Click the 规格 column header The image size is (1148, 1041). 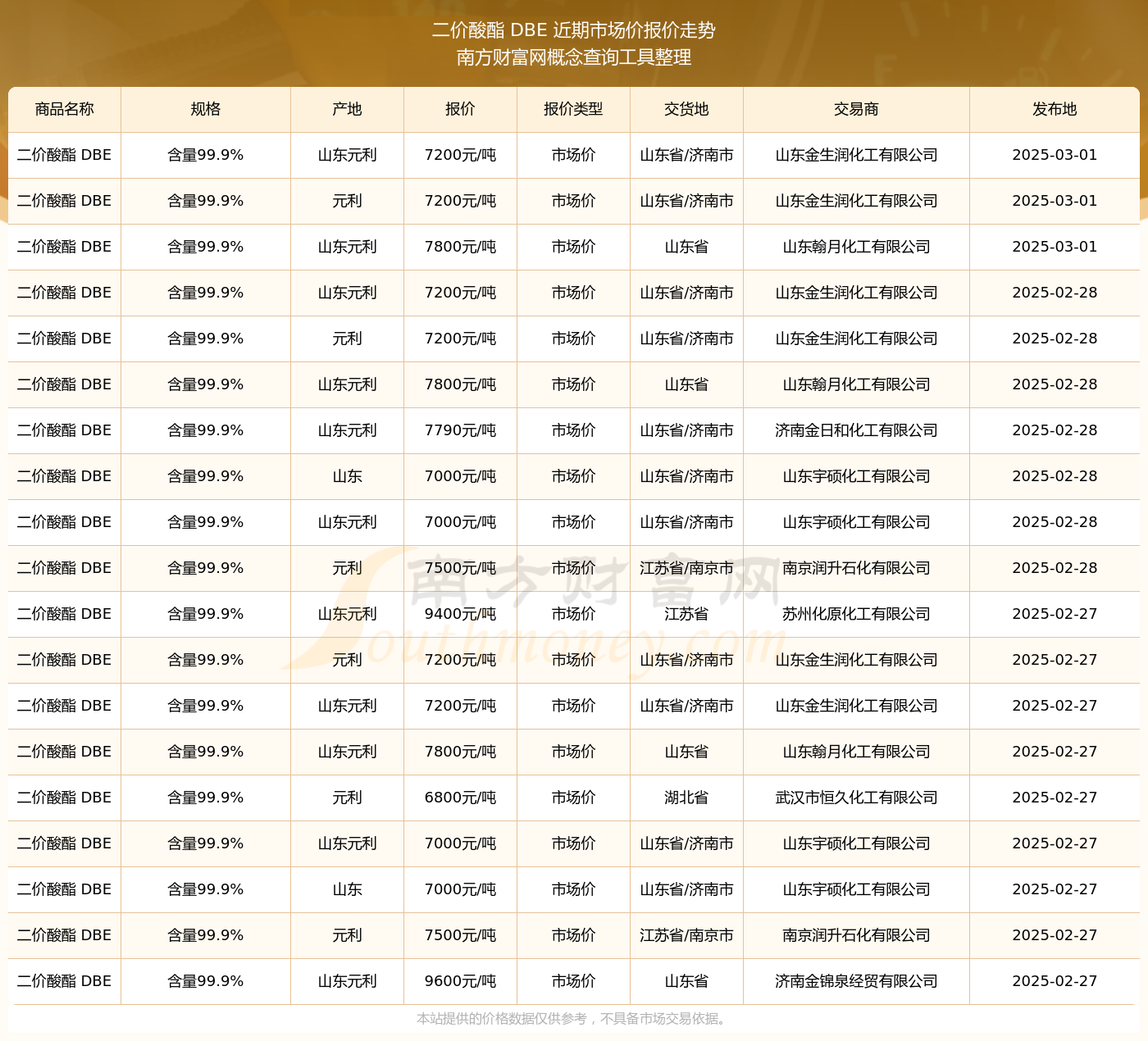click(206, 109)
